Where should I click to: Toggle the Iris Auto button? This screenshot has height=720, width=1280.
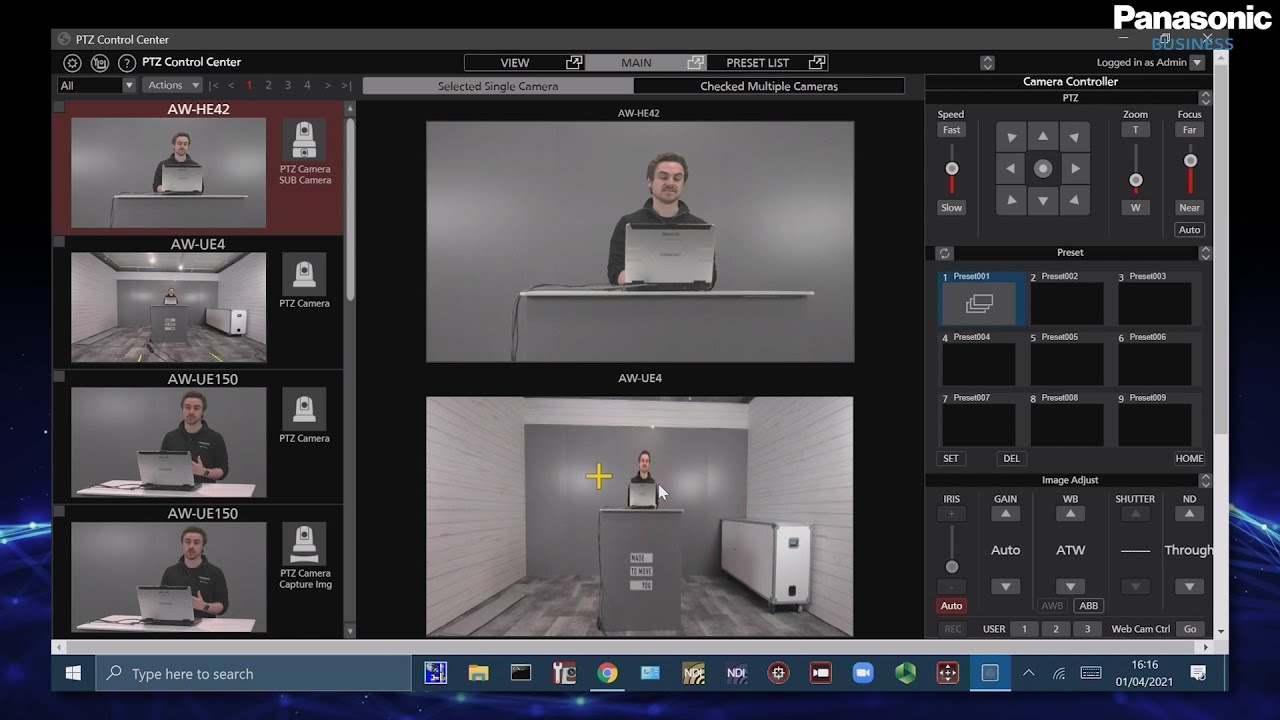(951, 606)
